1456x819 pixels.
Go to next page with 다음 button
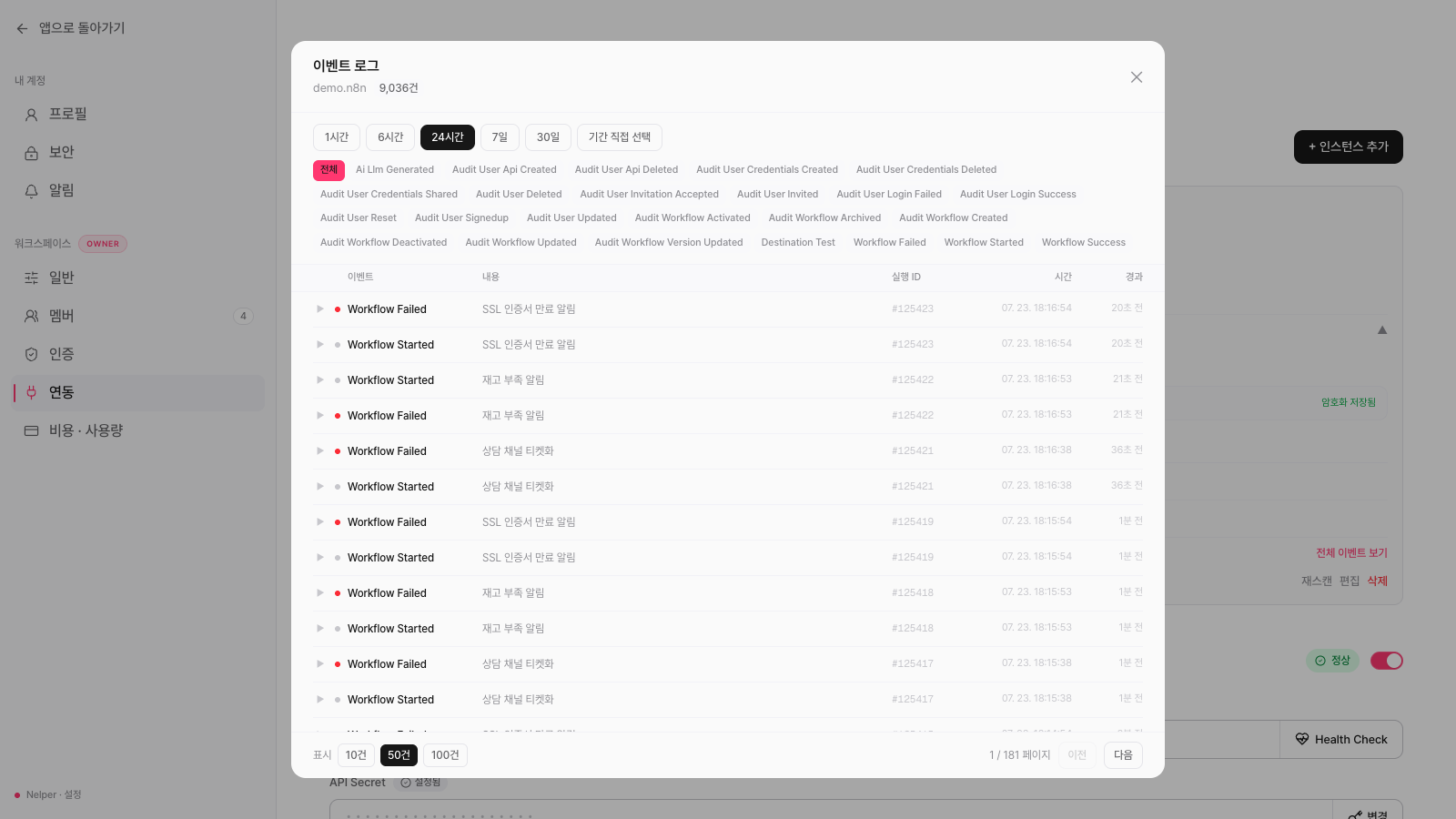[x=1123, y=755]
